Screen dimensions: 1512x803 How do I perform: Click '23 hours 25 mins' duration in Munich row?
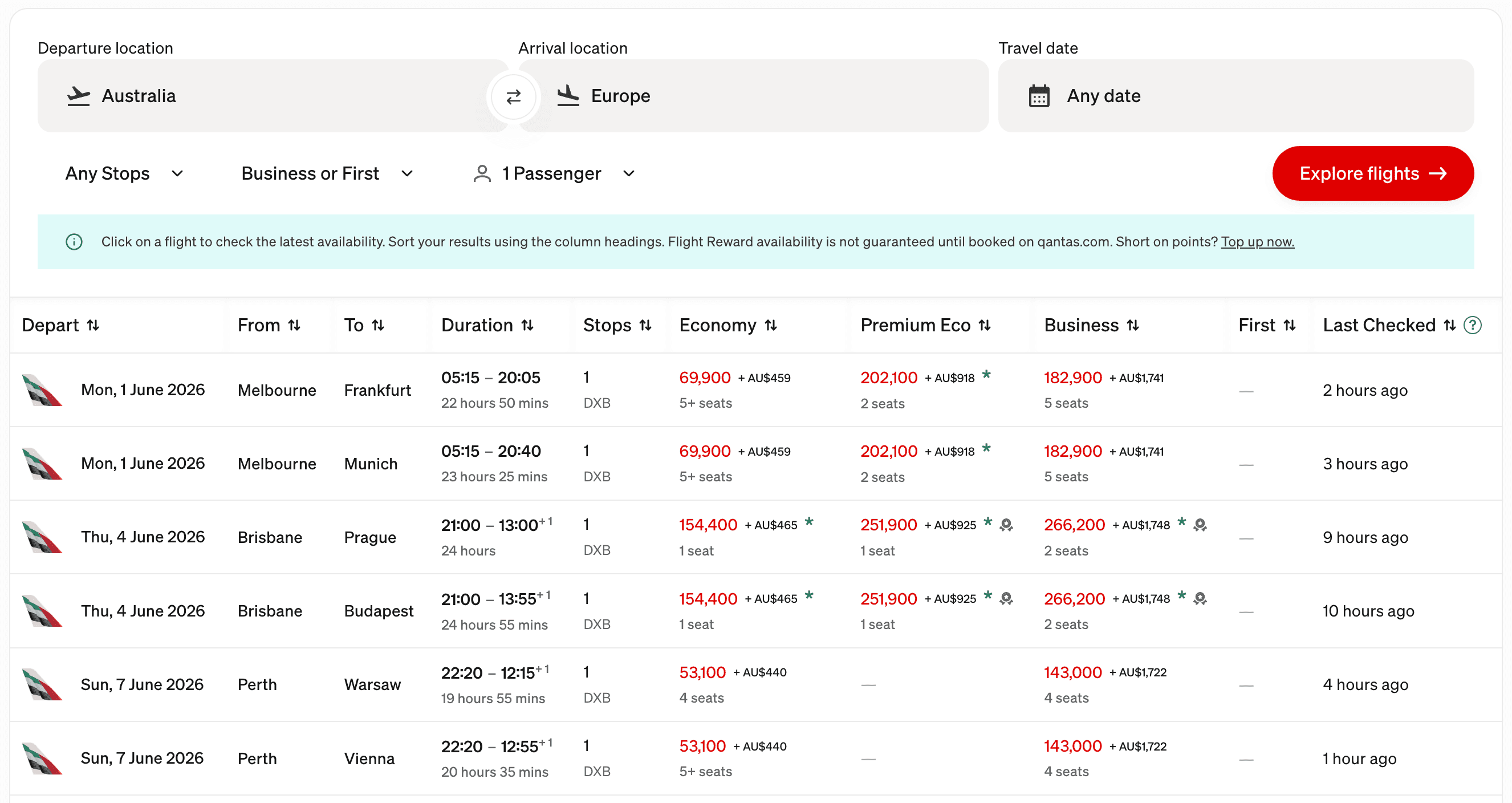pos(494,477)
